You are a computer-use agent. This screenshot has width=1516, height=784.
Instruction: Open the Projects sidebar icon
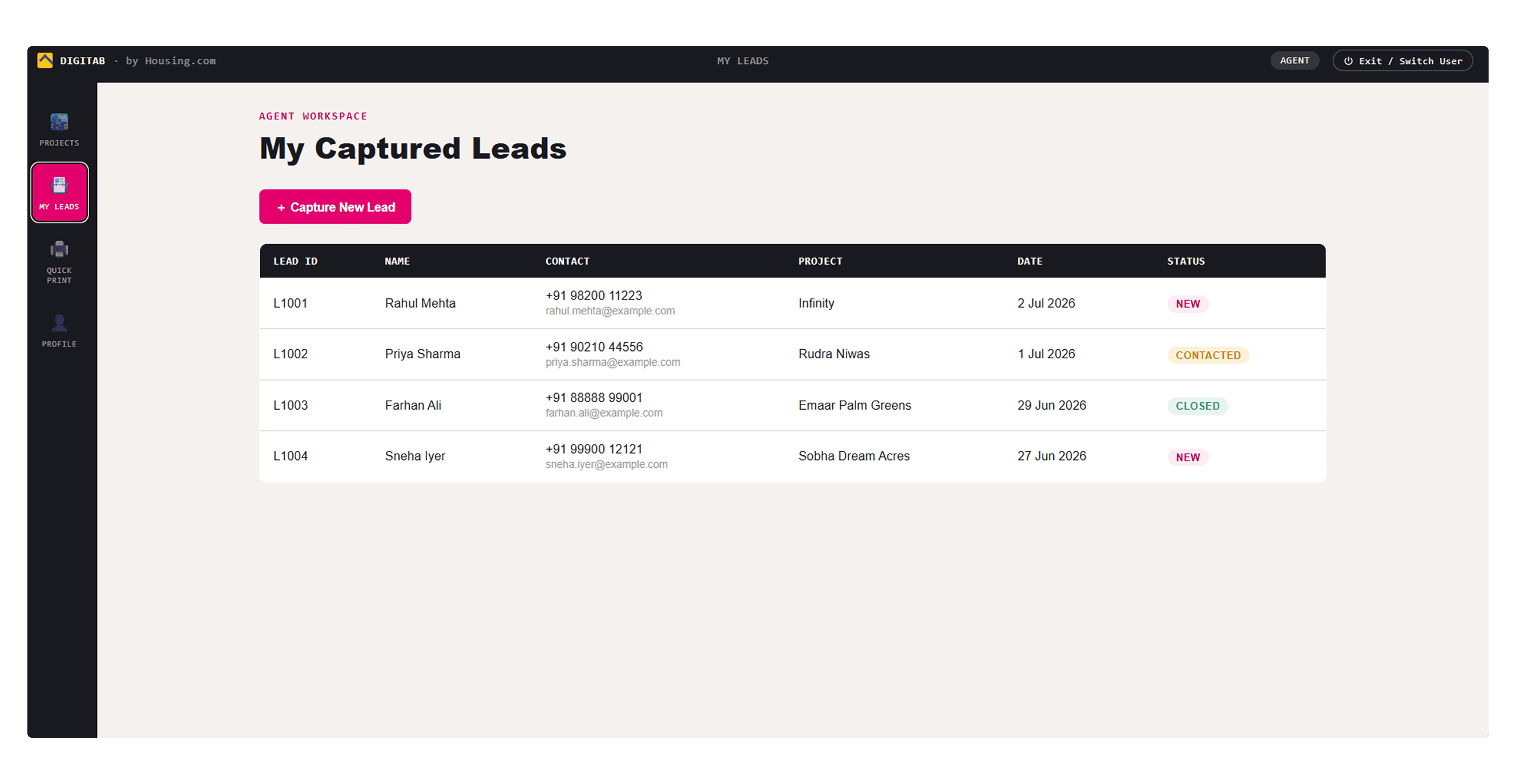59,122
